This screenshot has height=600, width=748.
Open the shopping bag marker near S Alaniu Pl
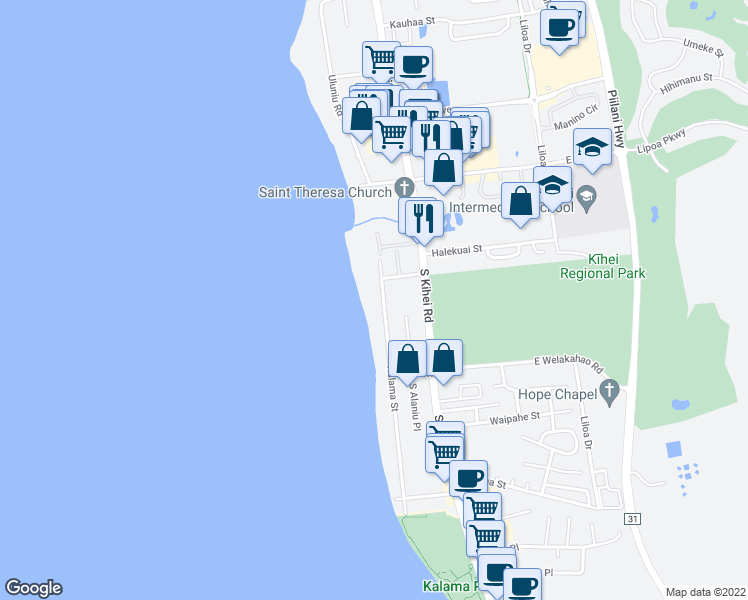pyautogui.click(x=407, y=361)
